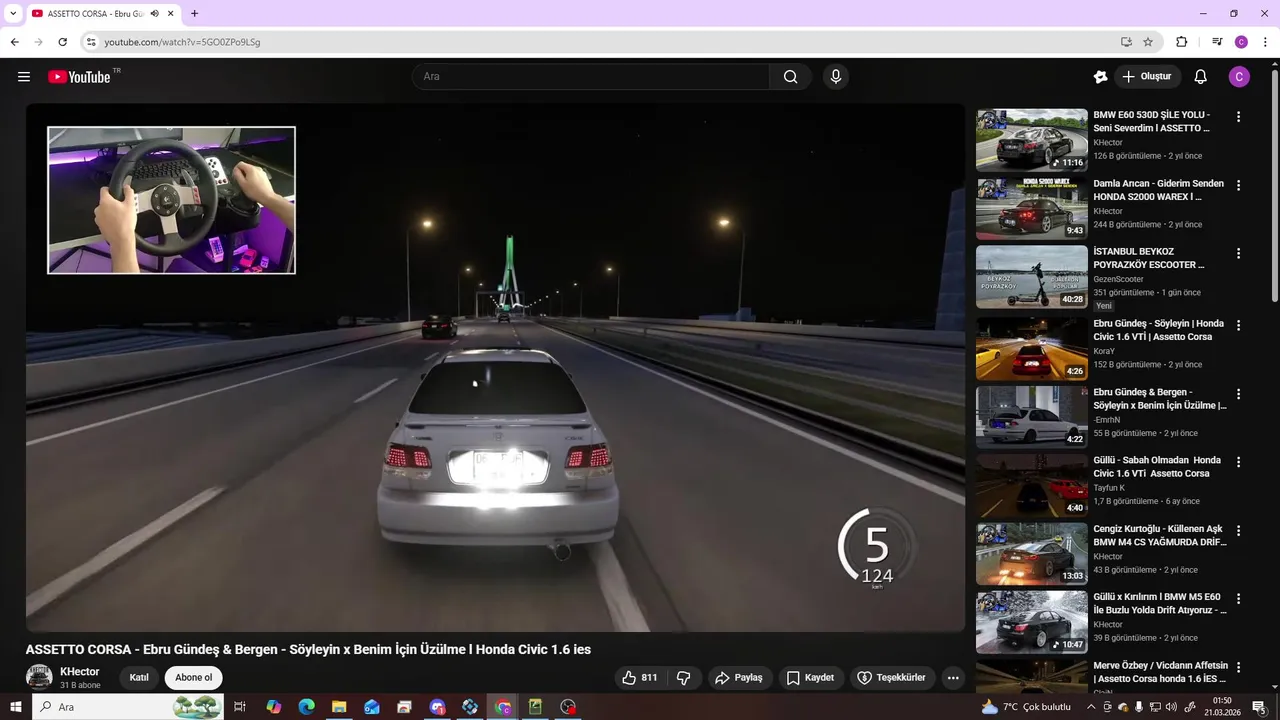Screen dimensions: 1280x720
Task: Reload the page
Action: point(62,42)
